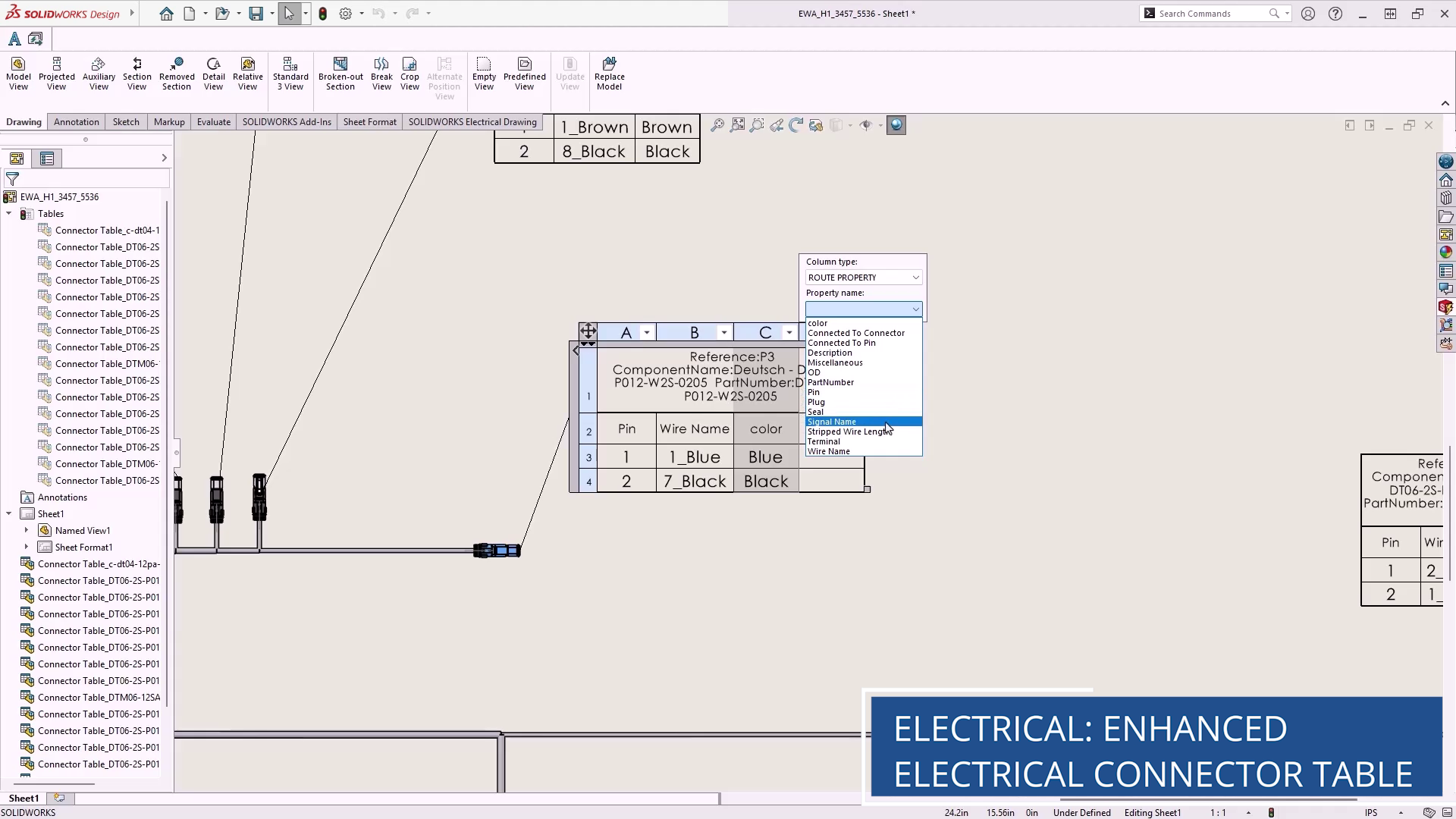1456x819 pixels.
Task: Open the Broken-out Section tool
Action: (340, 74)
